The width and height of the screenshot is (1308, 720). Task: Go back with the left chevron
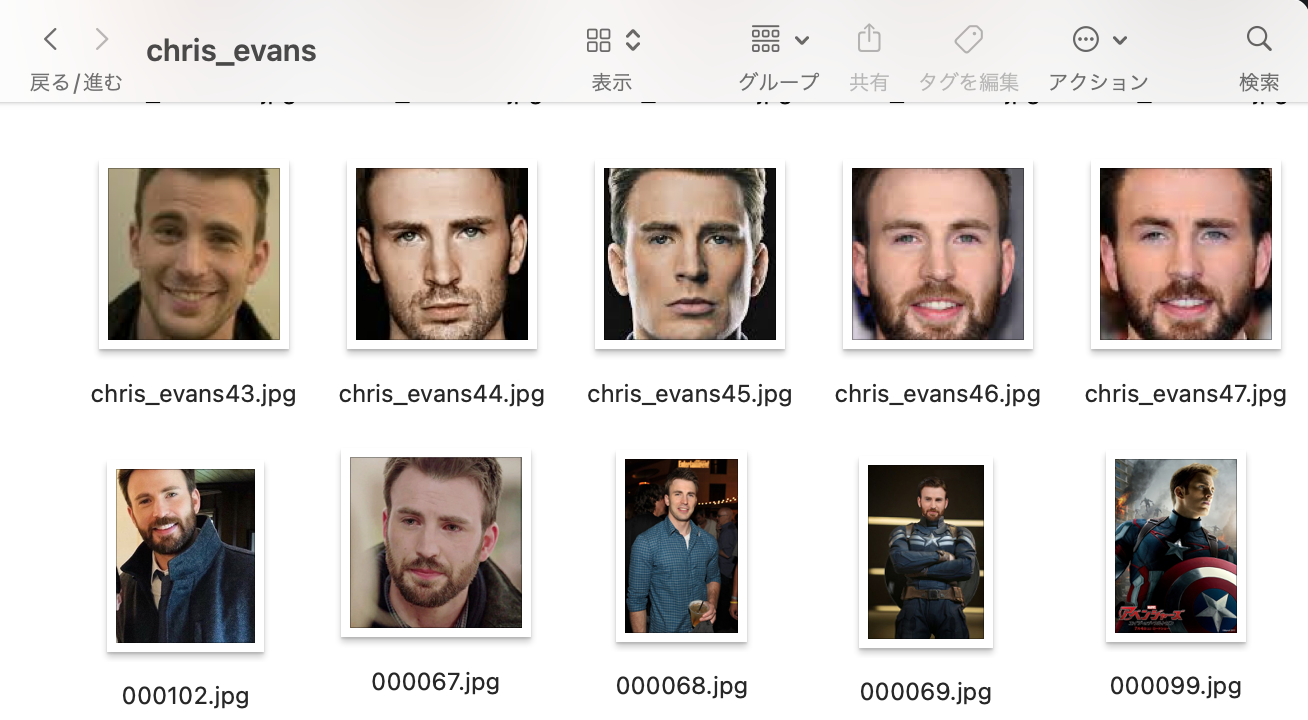point(51,40)
